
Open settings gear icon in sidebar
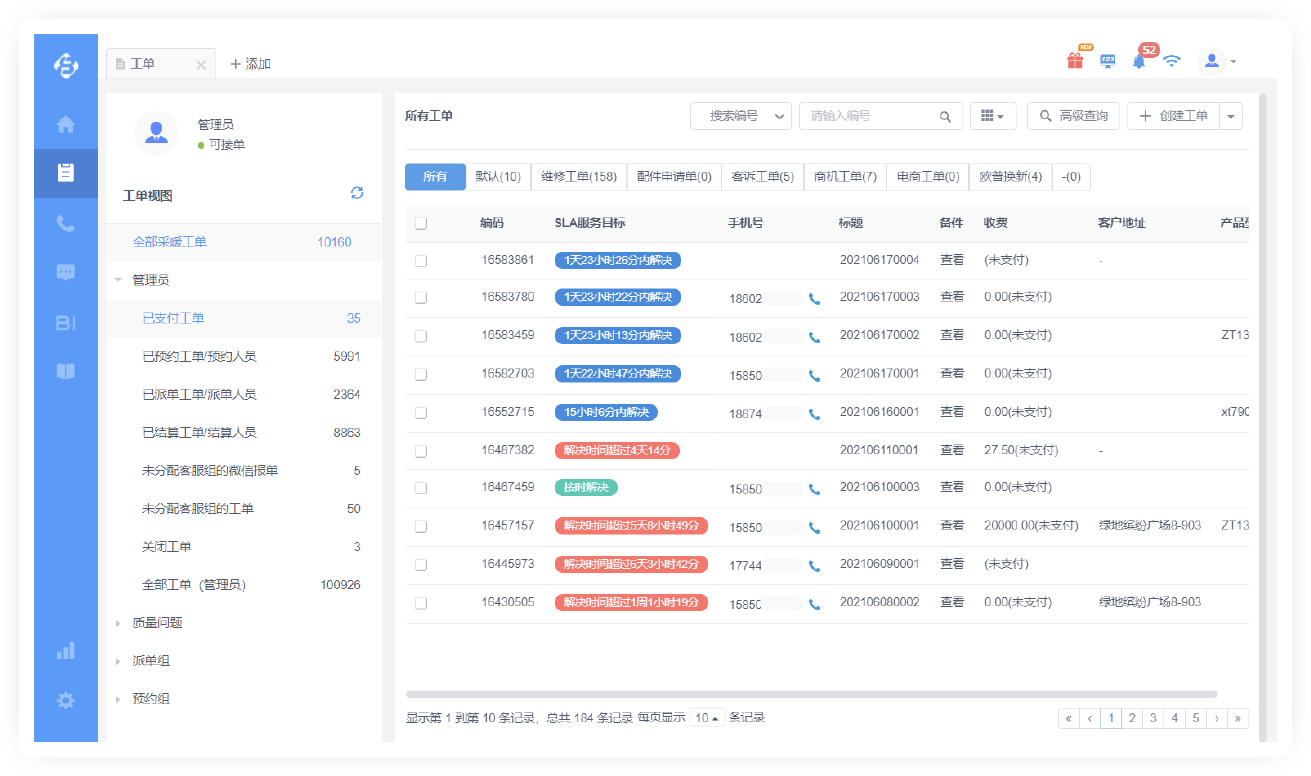pos(66,700)
